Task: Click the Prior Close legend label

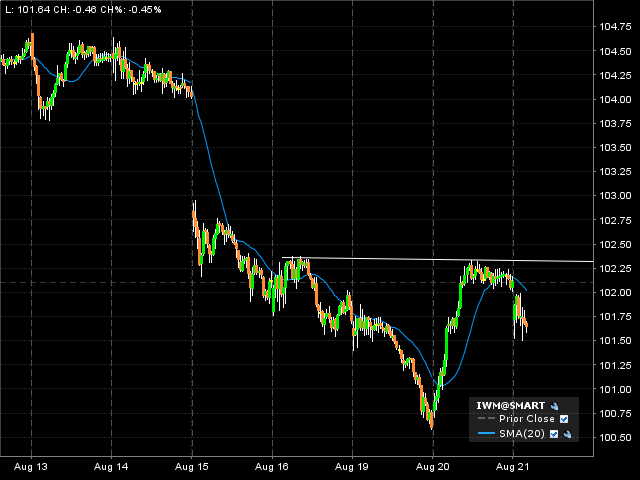Action: point(527,419)
